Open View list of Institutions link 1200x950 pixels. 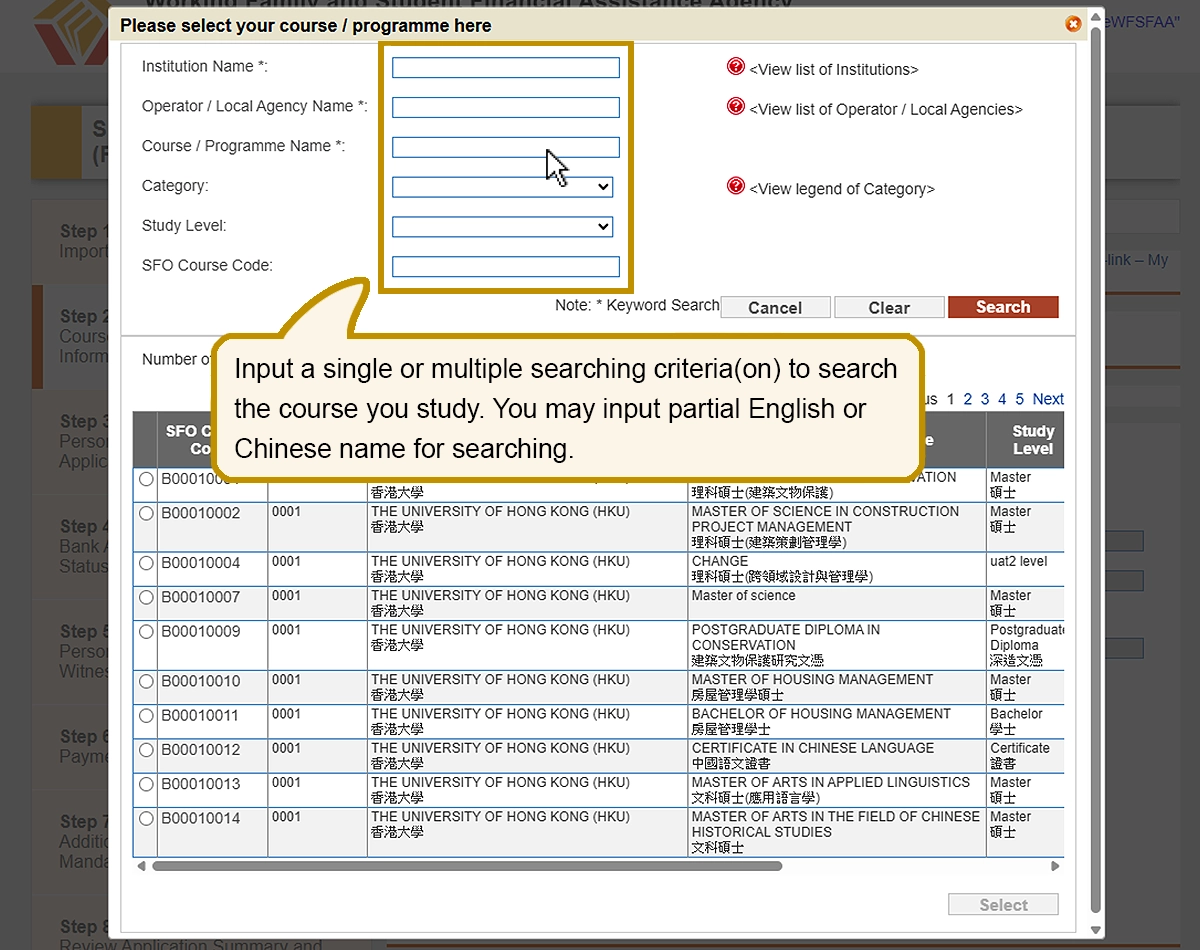tap(833, 70)
